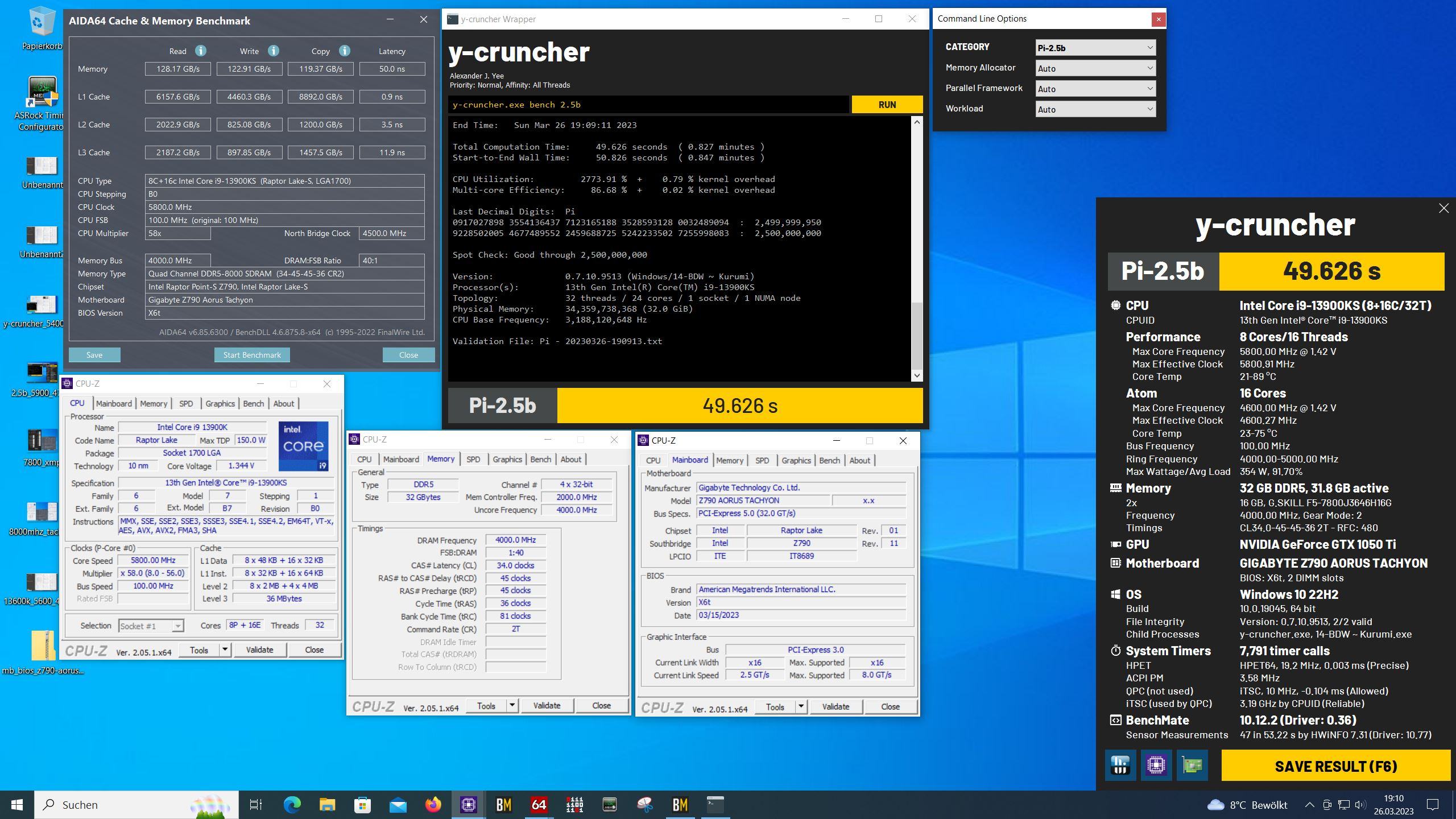Viewport: 1456px width, 819px height.
Task: Switch to About tab in CPU-Z mainboard window
Action: [859, 460]
